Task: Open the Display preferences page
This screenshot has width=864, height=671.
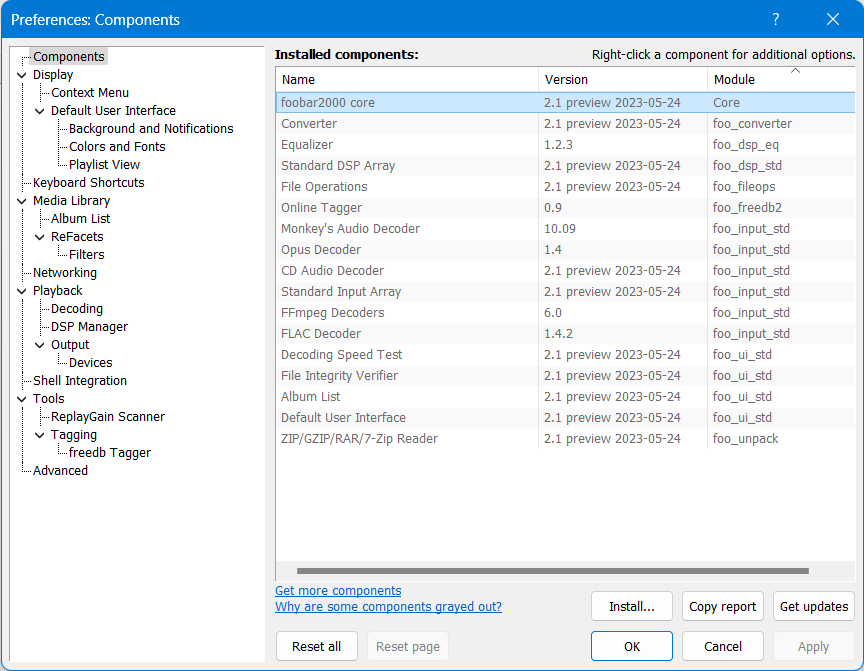Action: [x=53, y=75]
